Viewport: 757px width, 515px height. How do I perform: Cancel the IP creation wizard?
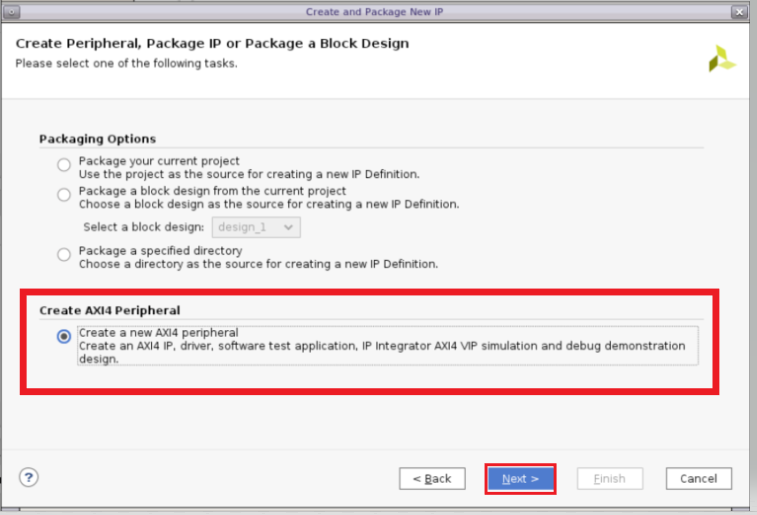click(x=698, y=479)
